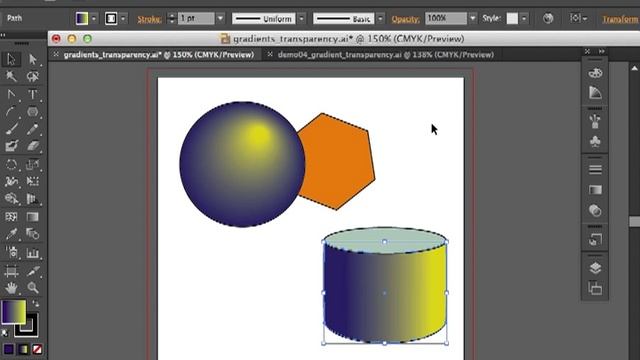Select the Rotate tool

click(x=11, y=164)
